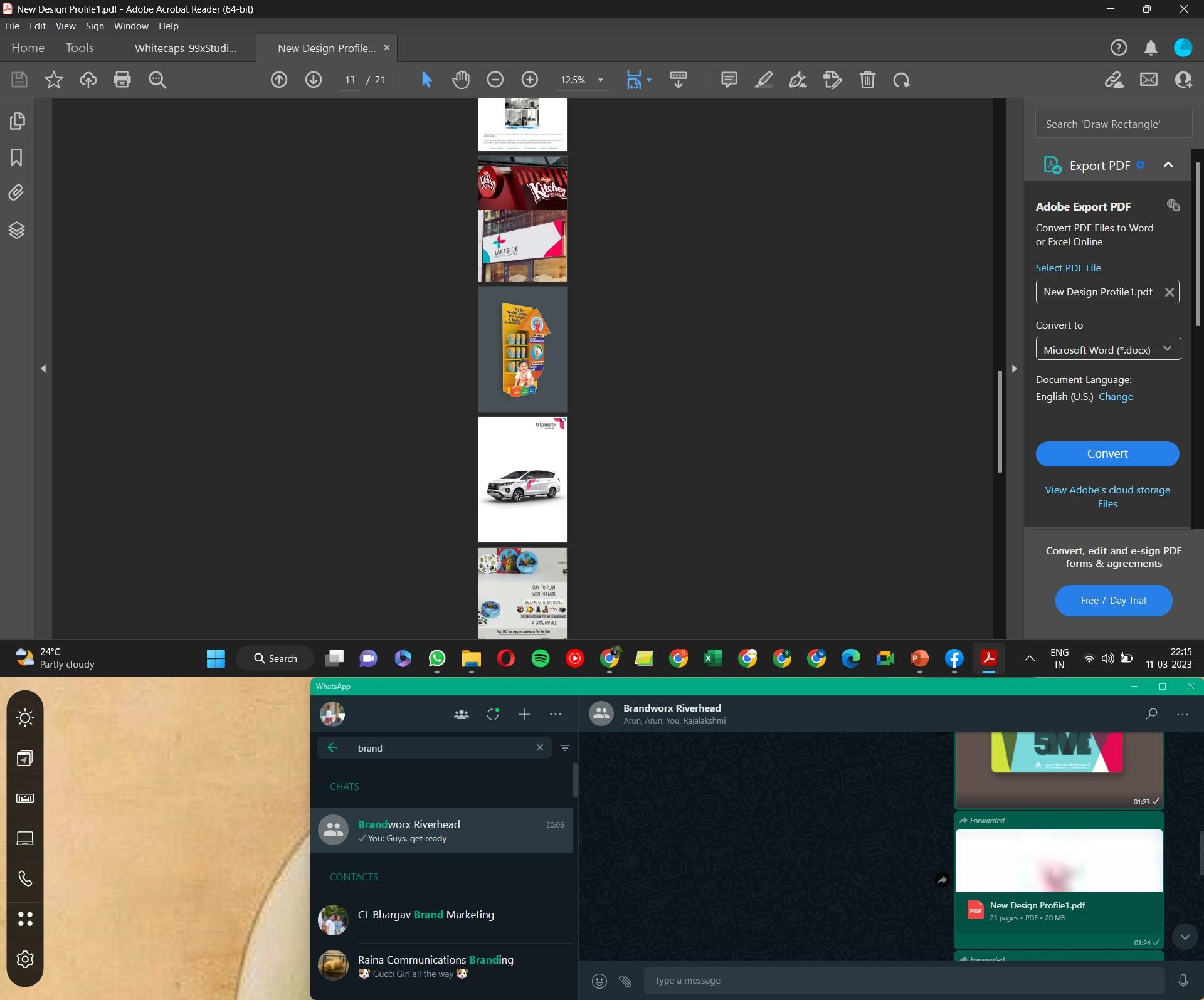The width and height of the screenshot is (1204, 1000).
Task: Click the Change language link
Action: point(1116,397)
